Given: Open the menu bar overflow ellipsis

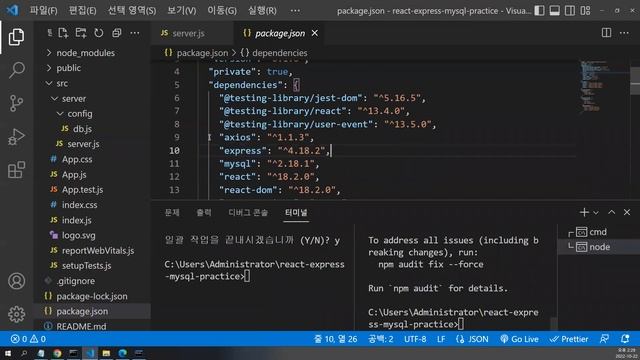Looking at the screenshot, I should [x=295, y=11].
